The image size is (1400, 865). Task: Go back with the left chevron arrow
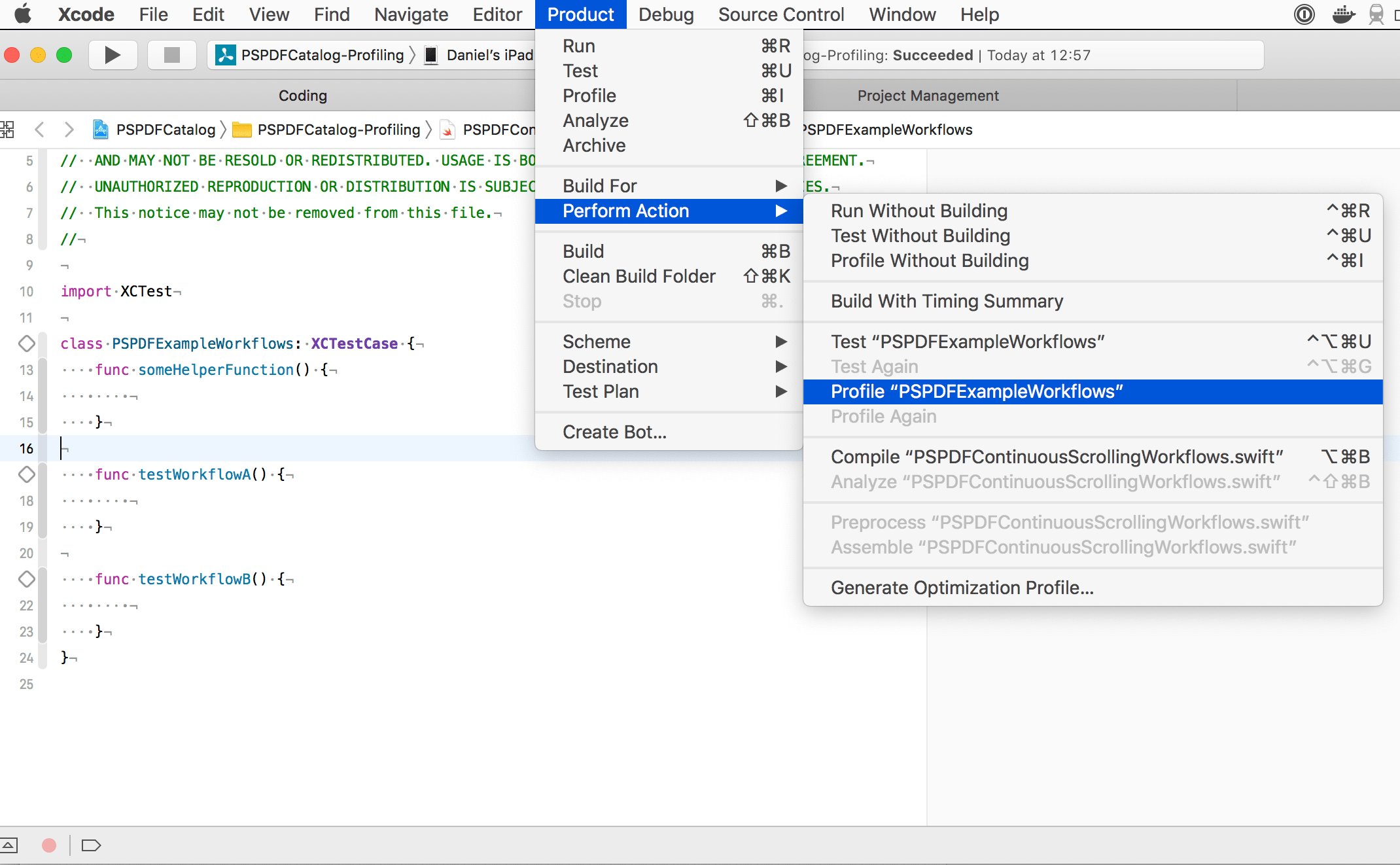pos(39,130)
